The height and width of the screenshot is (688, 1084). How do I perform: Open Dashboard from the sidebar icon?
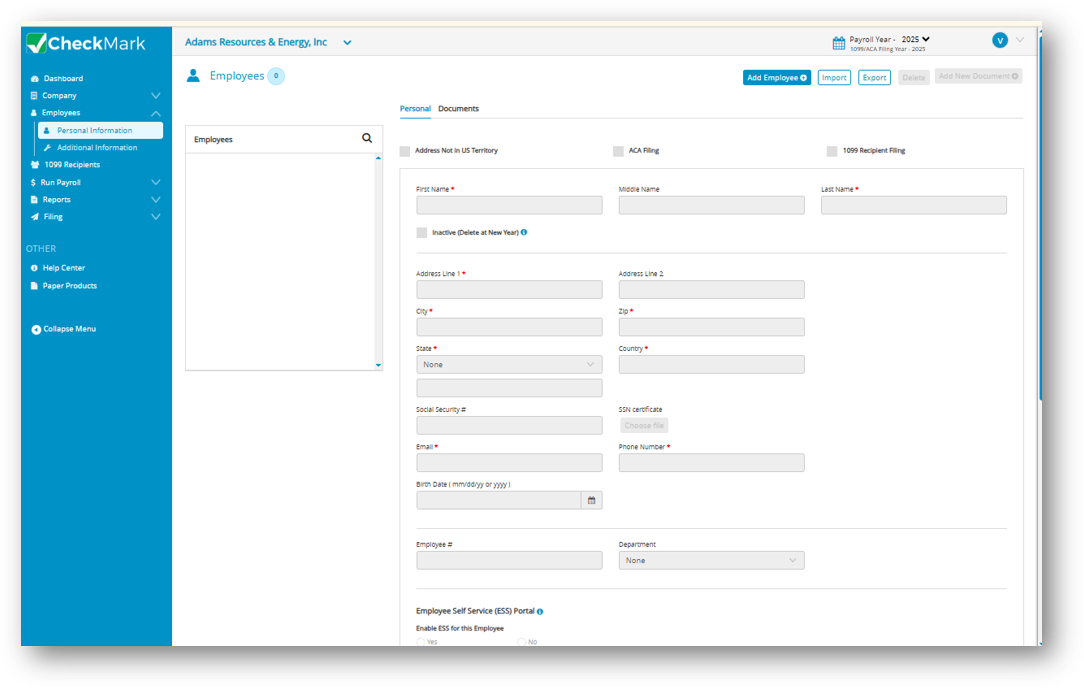[x=35, y=79]
